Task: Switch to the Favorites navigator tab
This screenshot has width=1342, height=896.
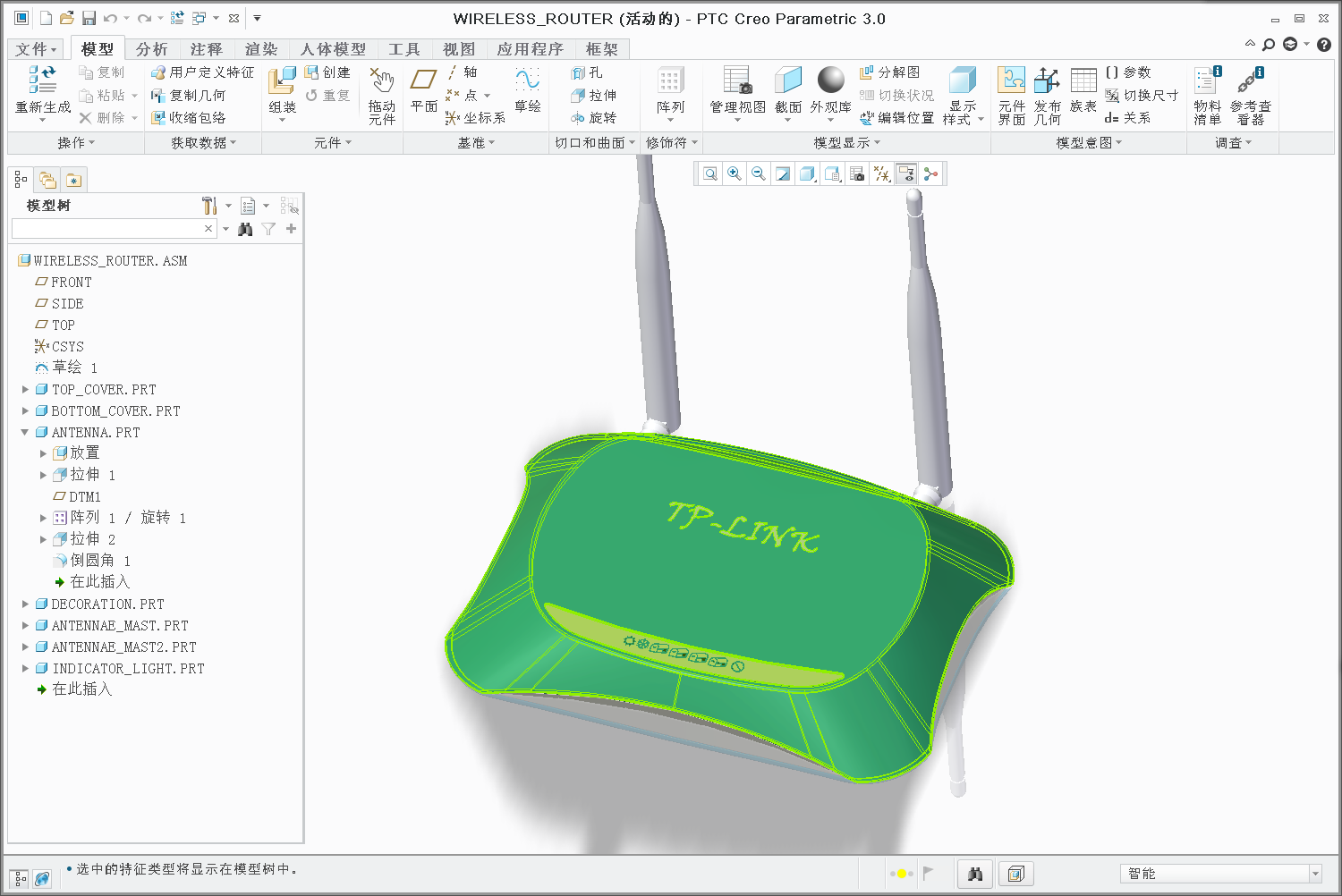Action: pyautogui.click(x=73, y=180)
